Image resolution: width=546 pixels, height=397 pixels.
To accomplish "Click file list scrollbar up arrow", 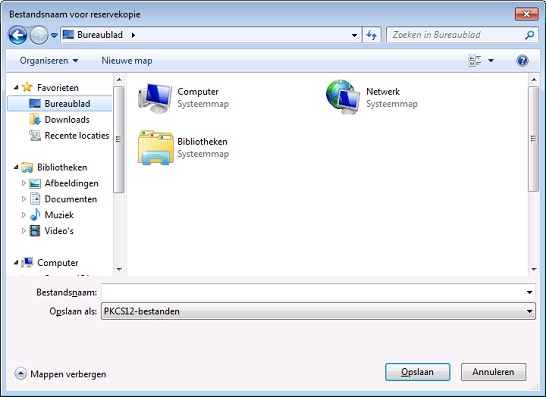I will point(533,80).
